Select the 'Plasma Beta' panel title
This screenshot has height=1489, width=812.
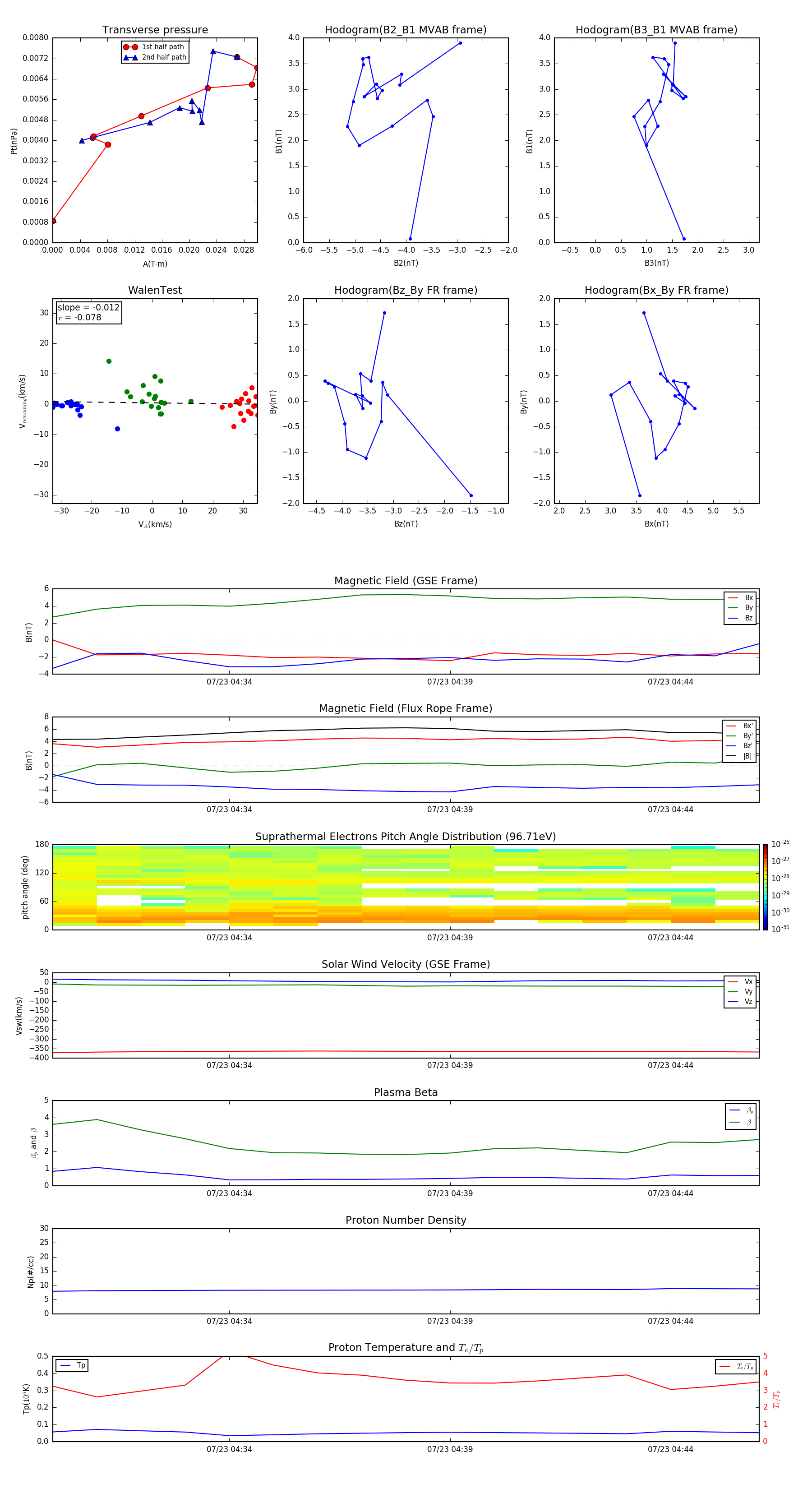click(x=406, y=1093)
